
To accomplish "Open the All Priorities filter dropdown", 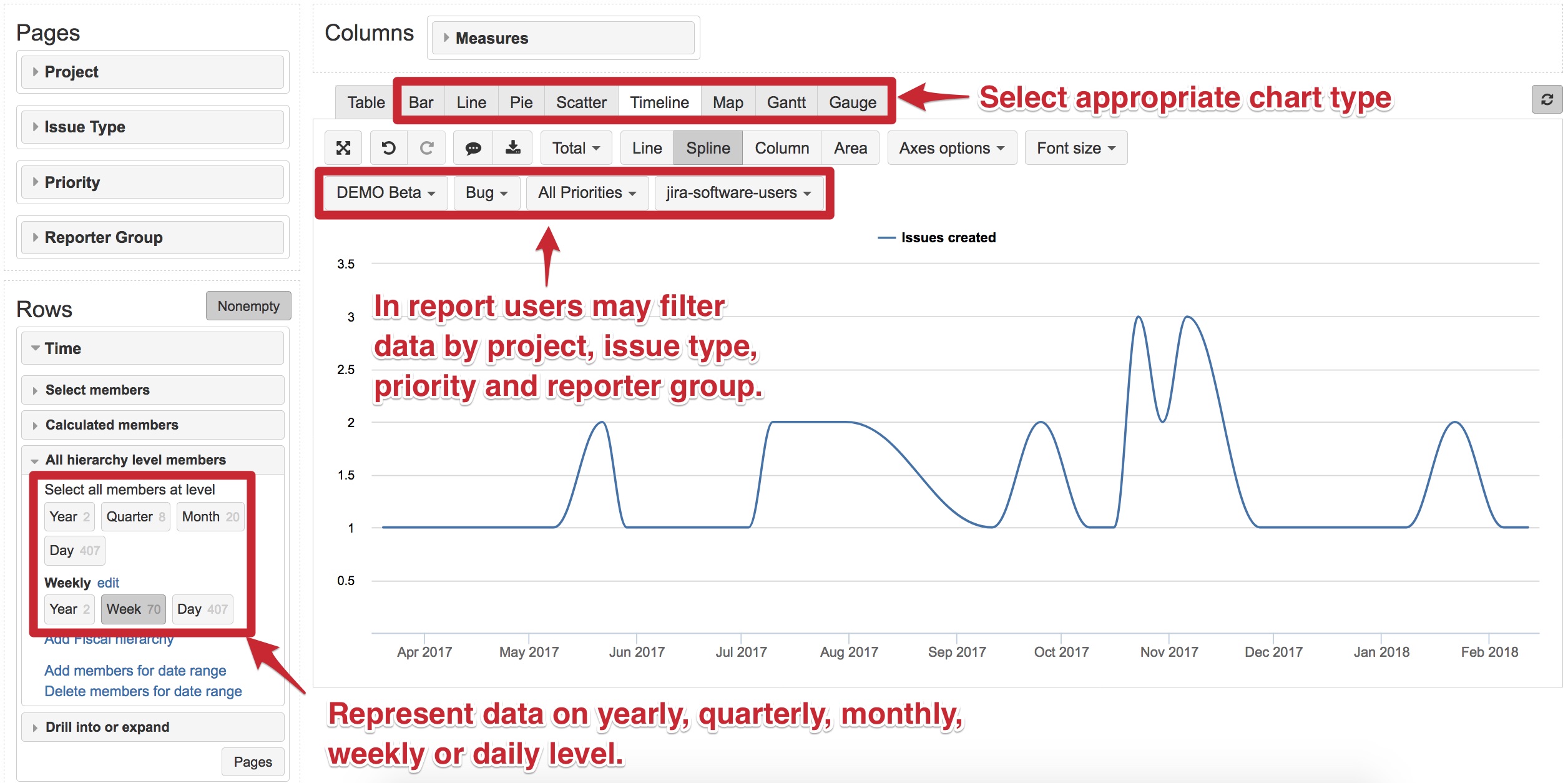I will 586,193.
